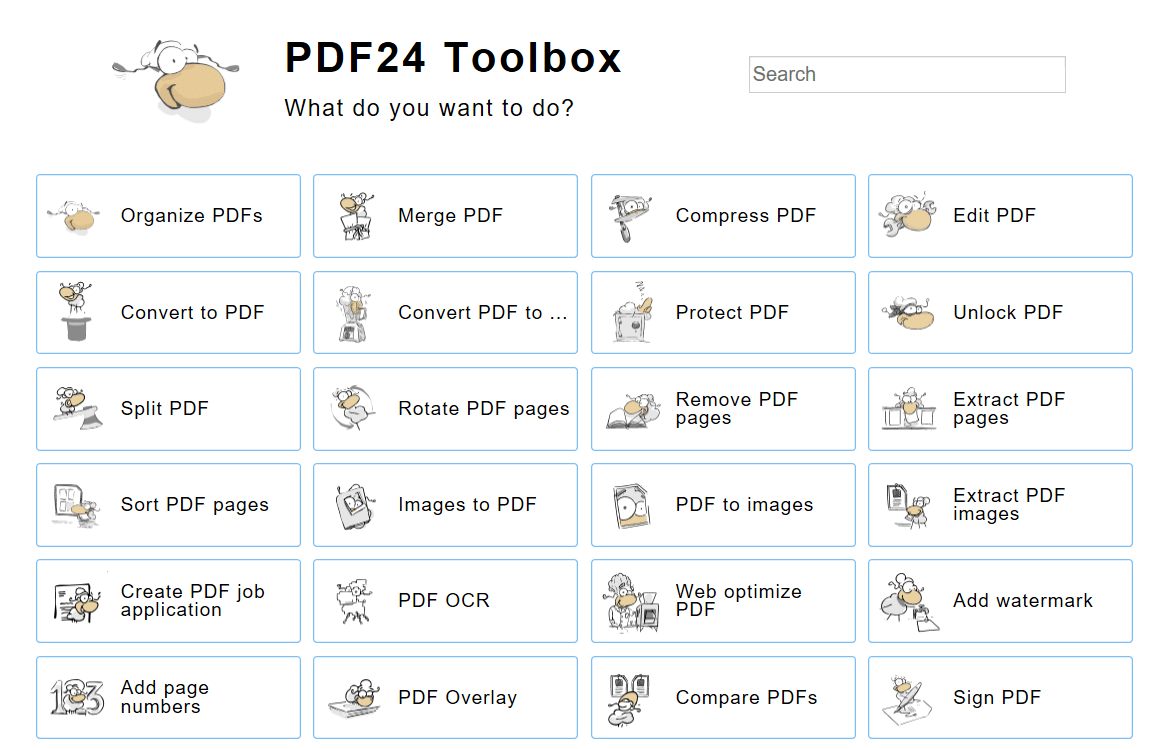Click the Extract PDF pages icon
This screenshot has width=1158, height=749.
pyautogui.click(x=909, y=408)
